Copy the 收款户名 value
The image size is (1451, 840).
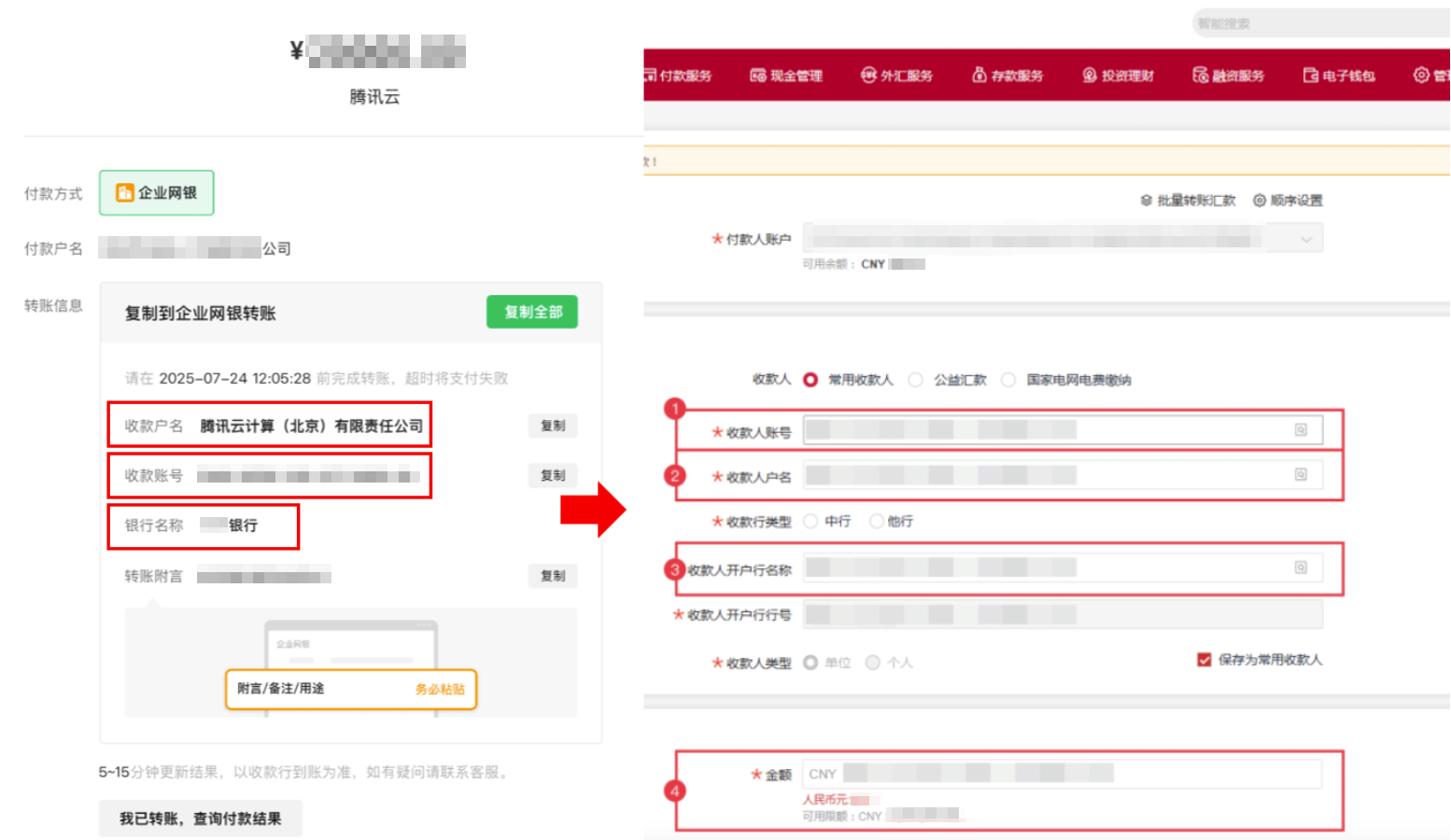(x=553, y=426)
